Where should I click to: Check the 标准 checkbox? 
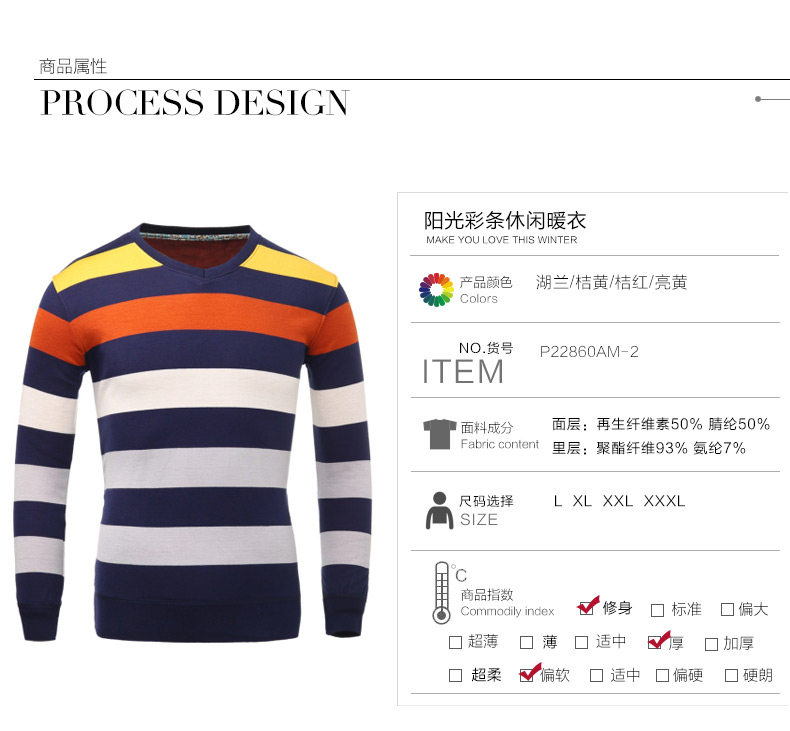pyautogui.click(x=657, y=611)
